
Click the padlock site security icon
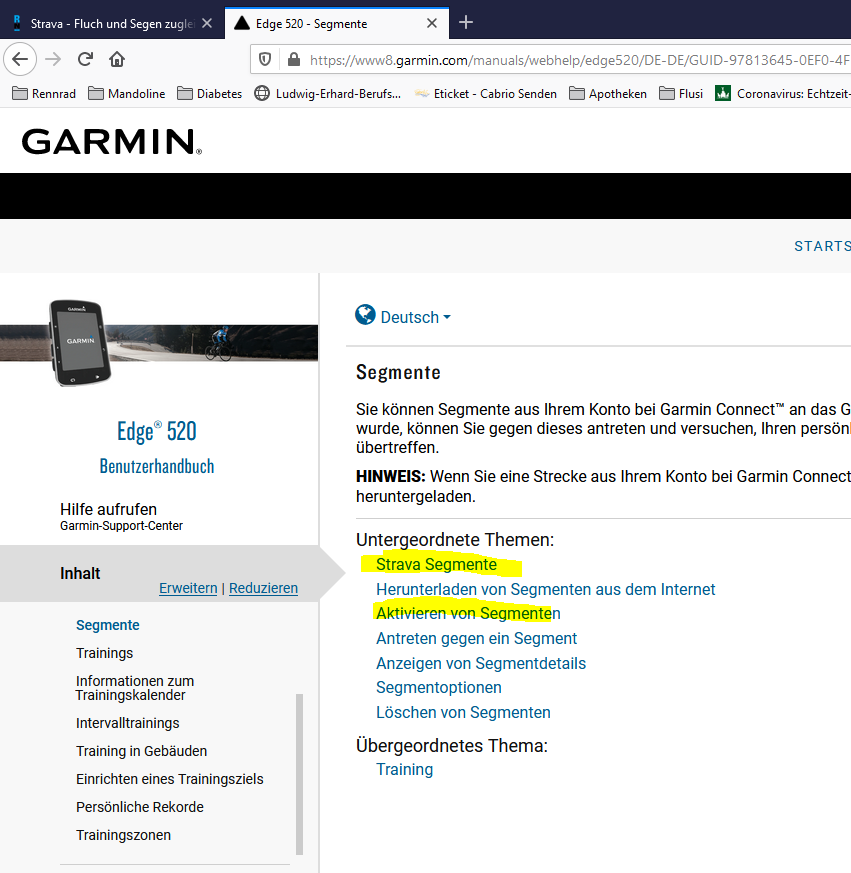coord(293,60)
